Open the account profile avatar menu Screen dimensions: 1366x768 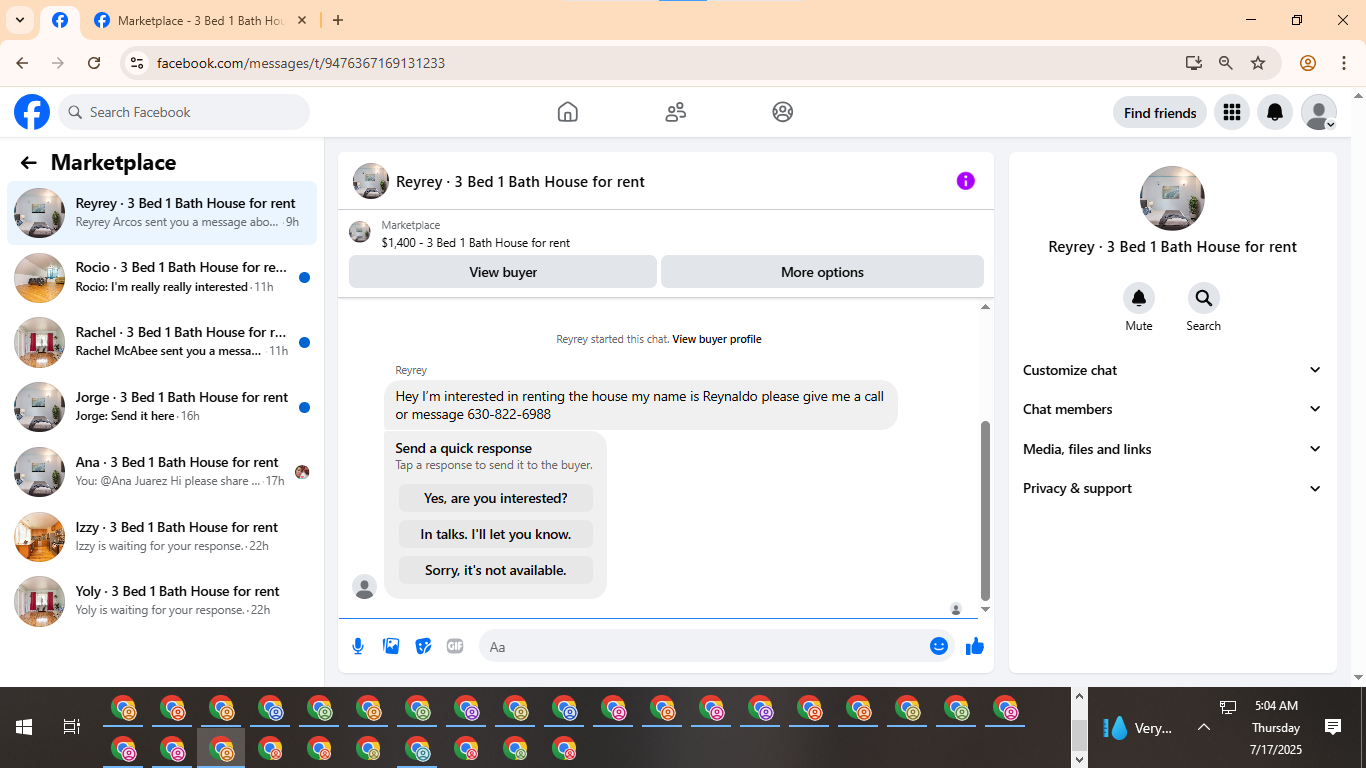1319,112
